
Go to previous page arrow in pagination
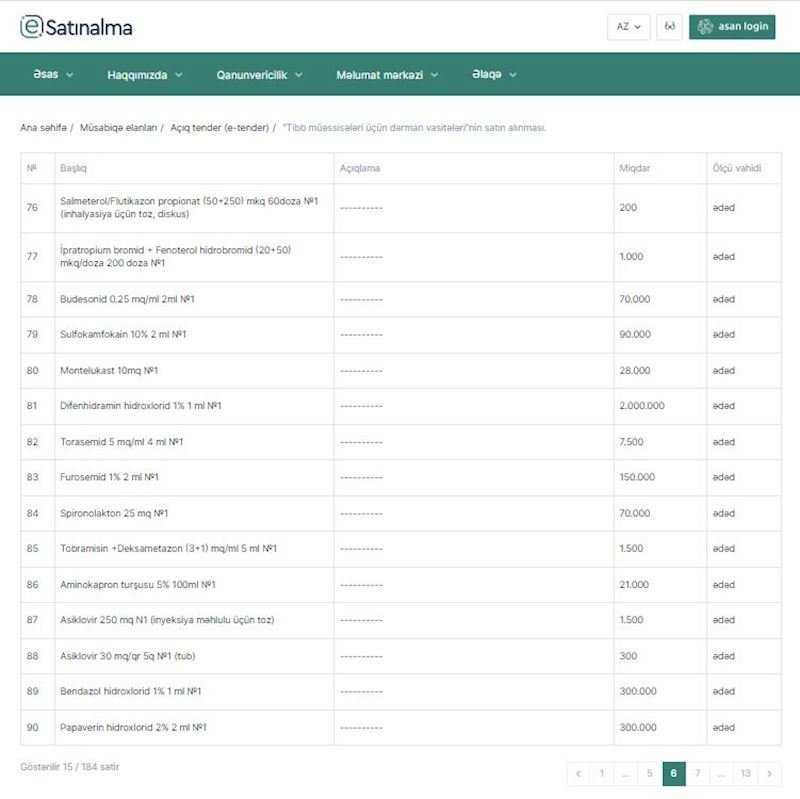(578, 773)
